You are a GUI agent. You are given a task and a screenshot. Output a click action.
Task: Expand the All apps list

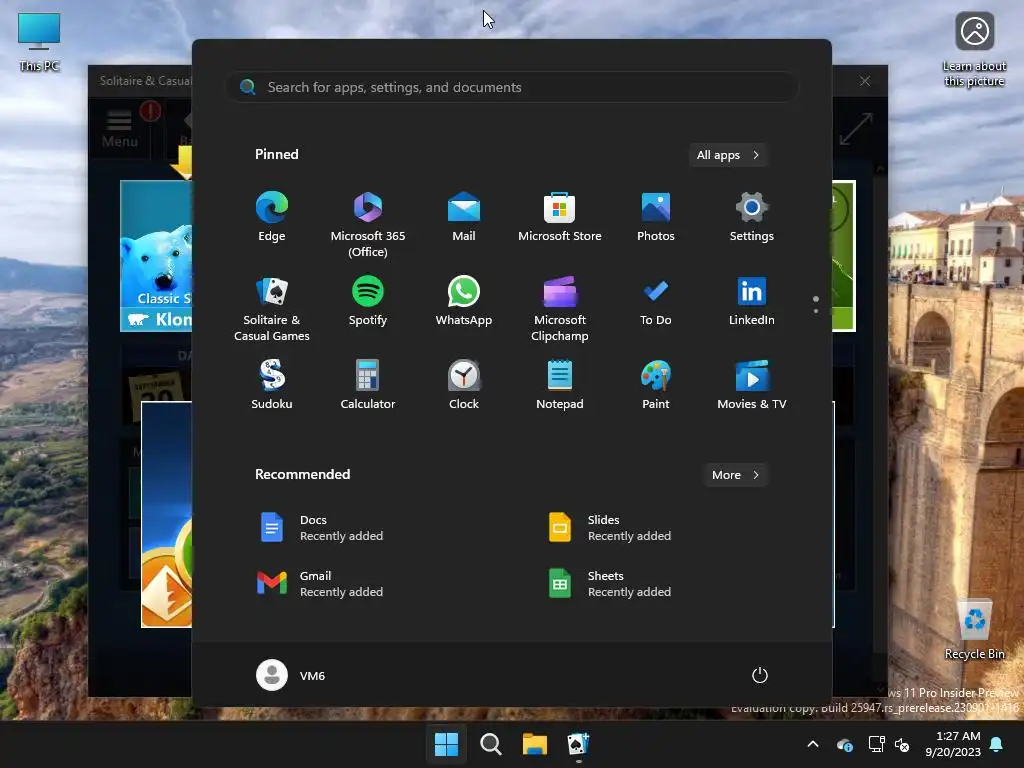click(728, 155)
